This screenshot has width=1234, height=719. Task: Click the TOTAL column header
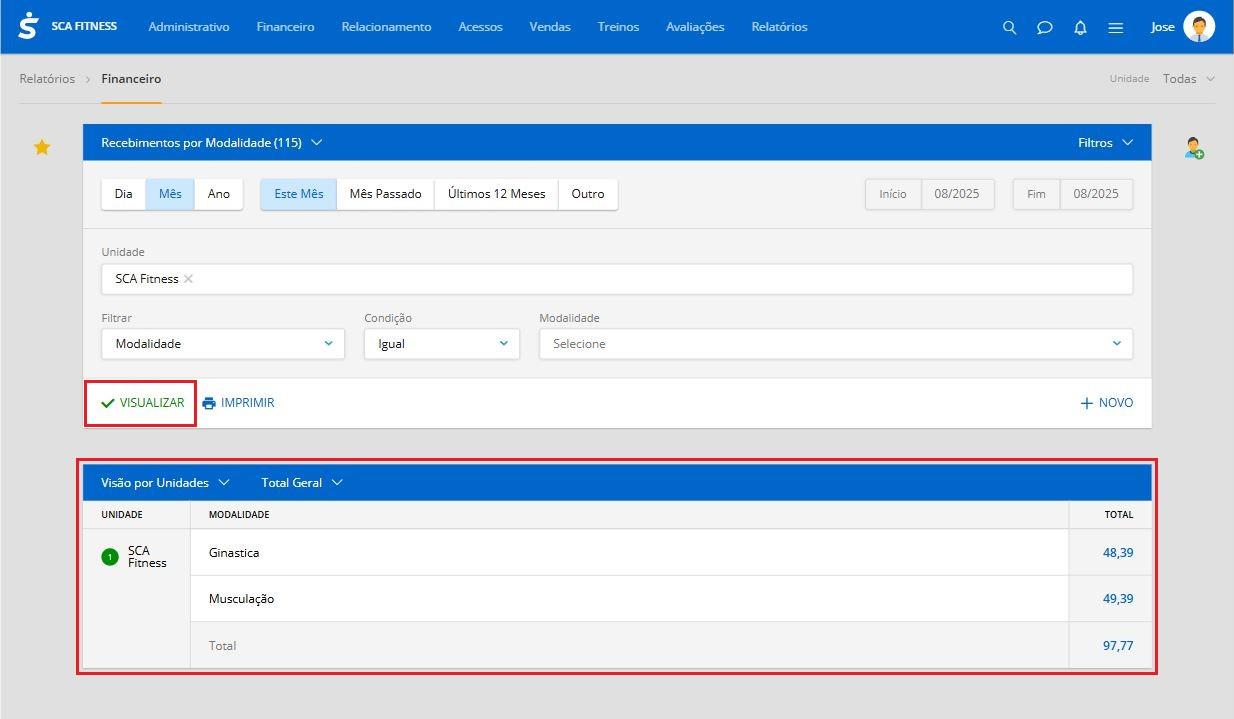pyautogui.click(x=1119, y=515)
